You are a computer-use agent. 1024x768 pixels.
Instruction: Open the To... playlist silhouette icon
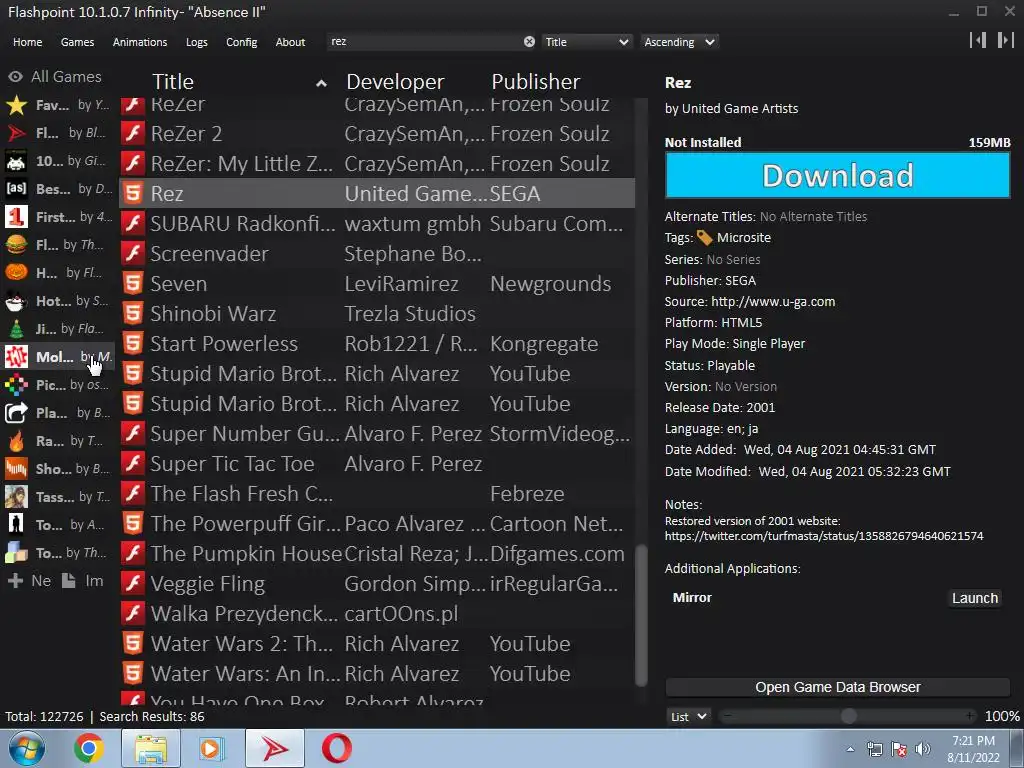(16, 525)
